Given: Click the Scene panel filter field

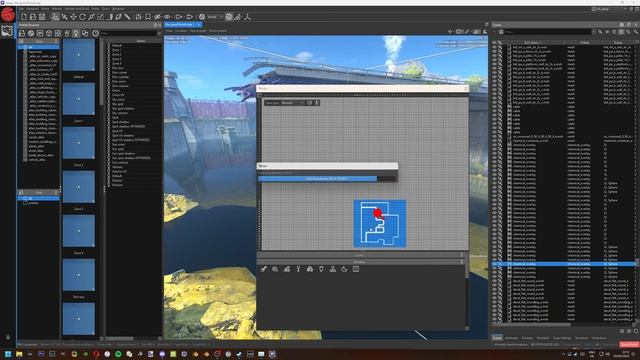Looking at the screenshot, I should pos(547,32).
